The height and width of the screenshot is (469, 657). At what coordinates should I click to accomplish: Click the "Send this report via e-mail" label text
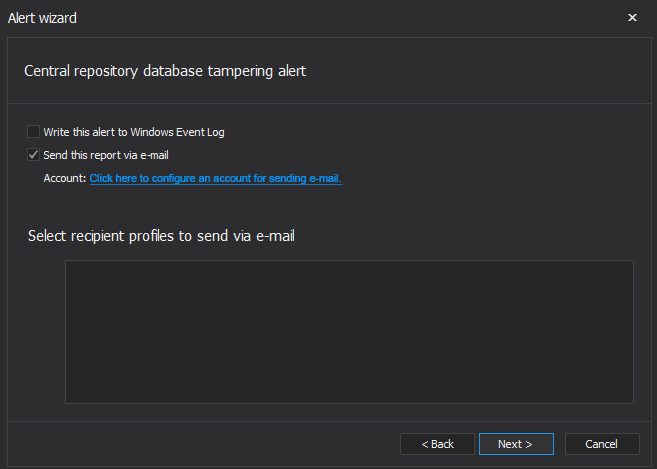coord(106,155)
